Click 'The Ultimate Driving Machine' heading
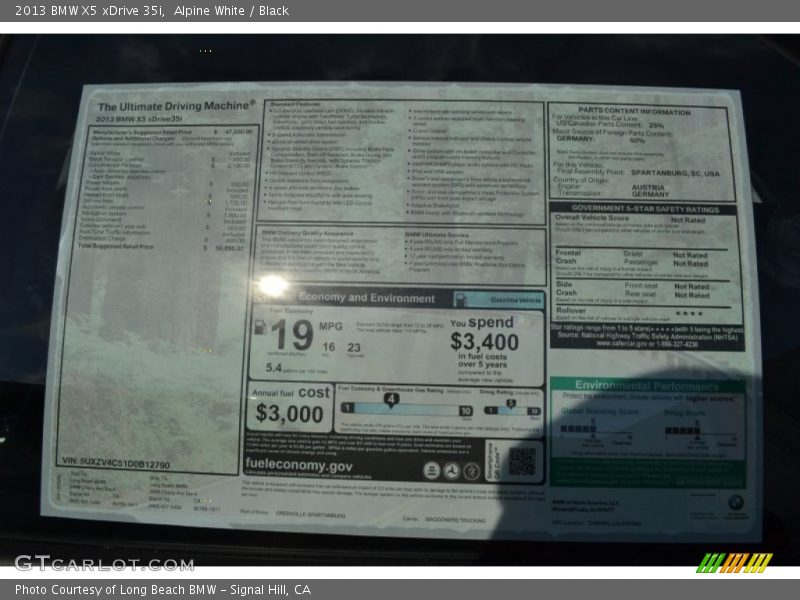Viewport: 800px width, 600px height. tap(176, 106)
